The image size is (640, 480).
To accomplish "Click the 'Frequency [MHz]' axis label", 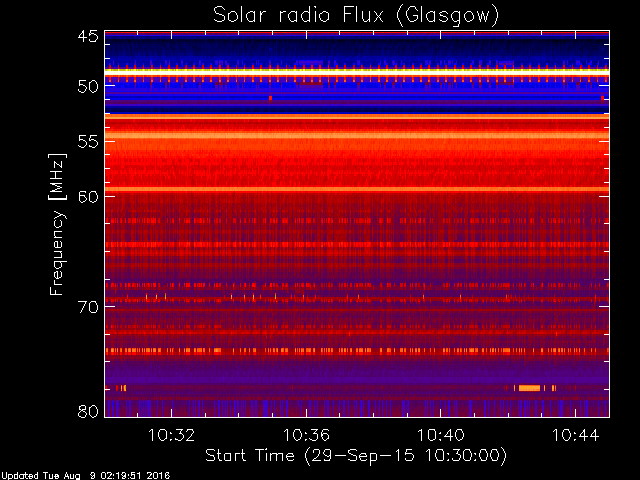I will (57, 224).
